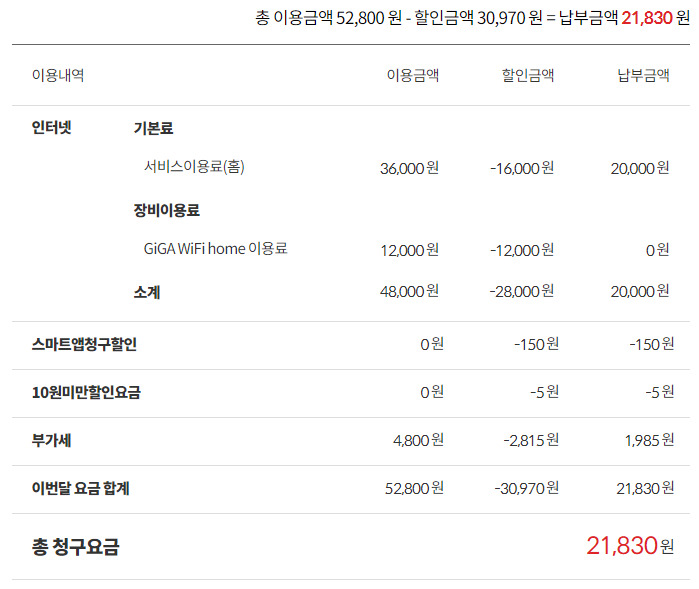The height and width of the screenshot is (589, 699).
Task: Click the 36,000원 service usage amount
Action: click(x=409, y=168)
